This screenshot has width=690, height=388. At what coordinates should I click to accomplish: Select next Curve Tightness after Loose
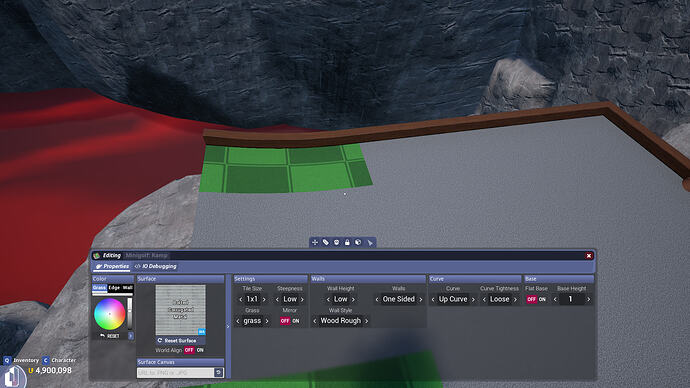pyautogui.click(x=515, y=299)
